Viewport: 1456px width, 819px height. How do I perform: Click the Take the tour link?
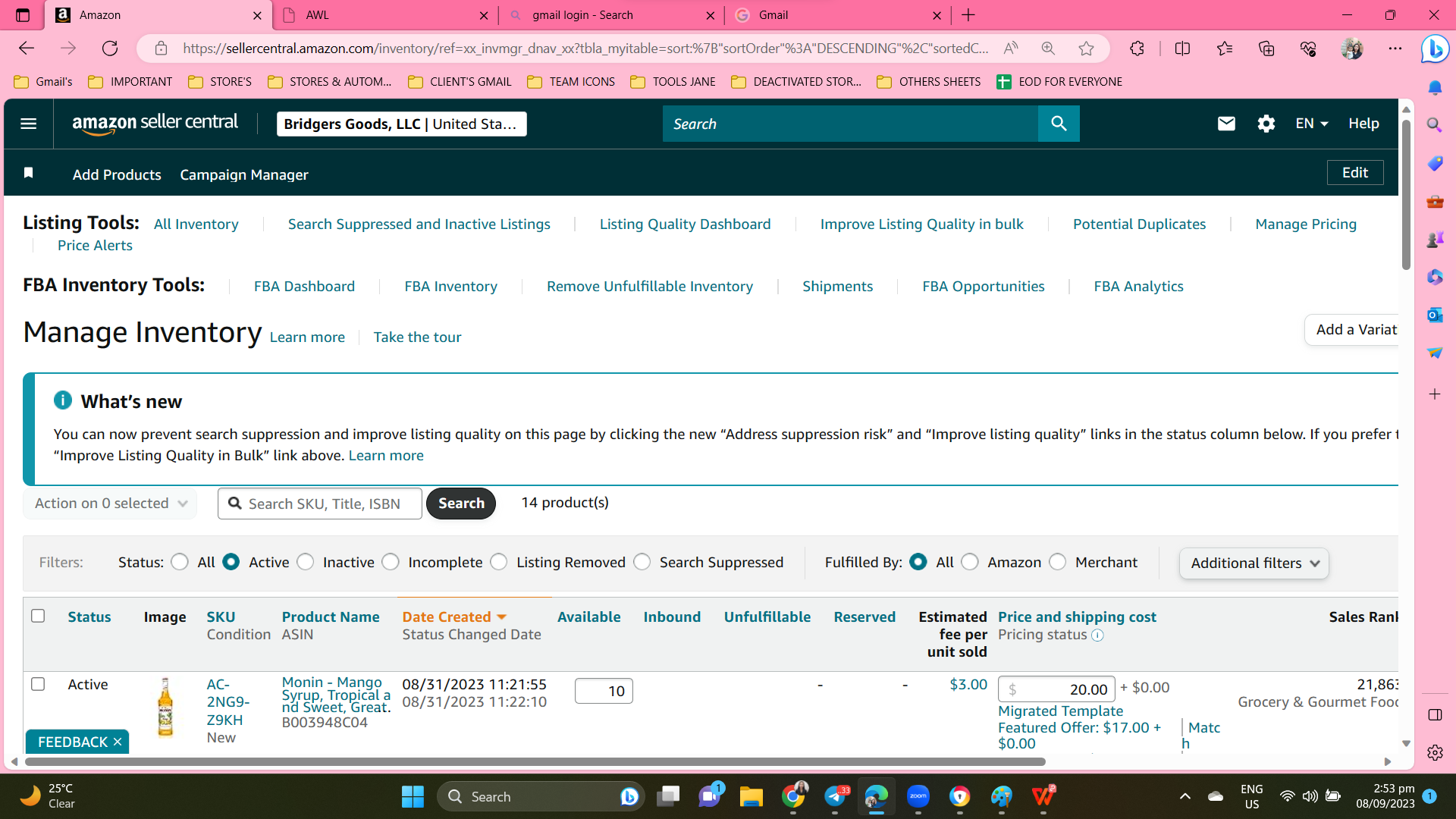[x=417, y=337]
